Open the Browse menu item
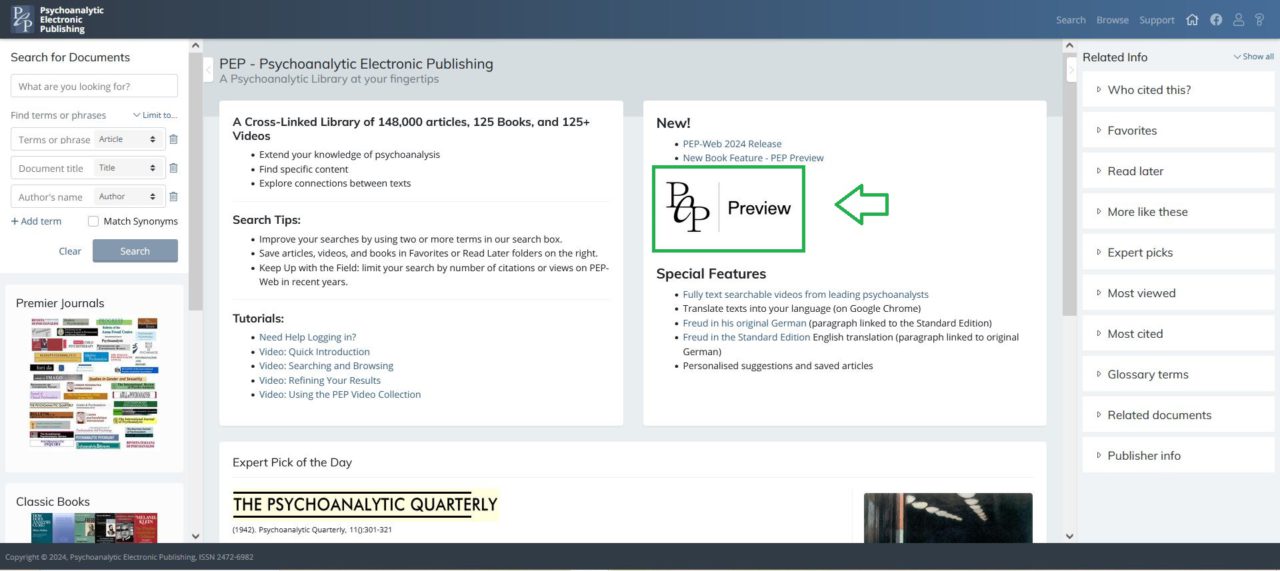 point(1112,20)
